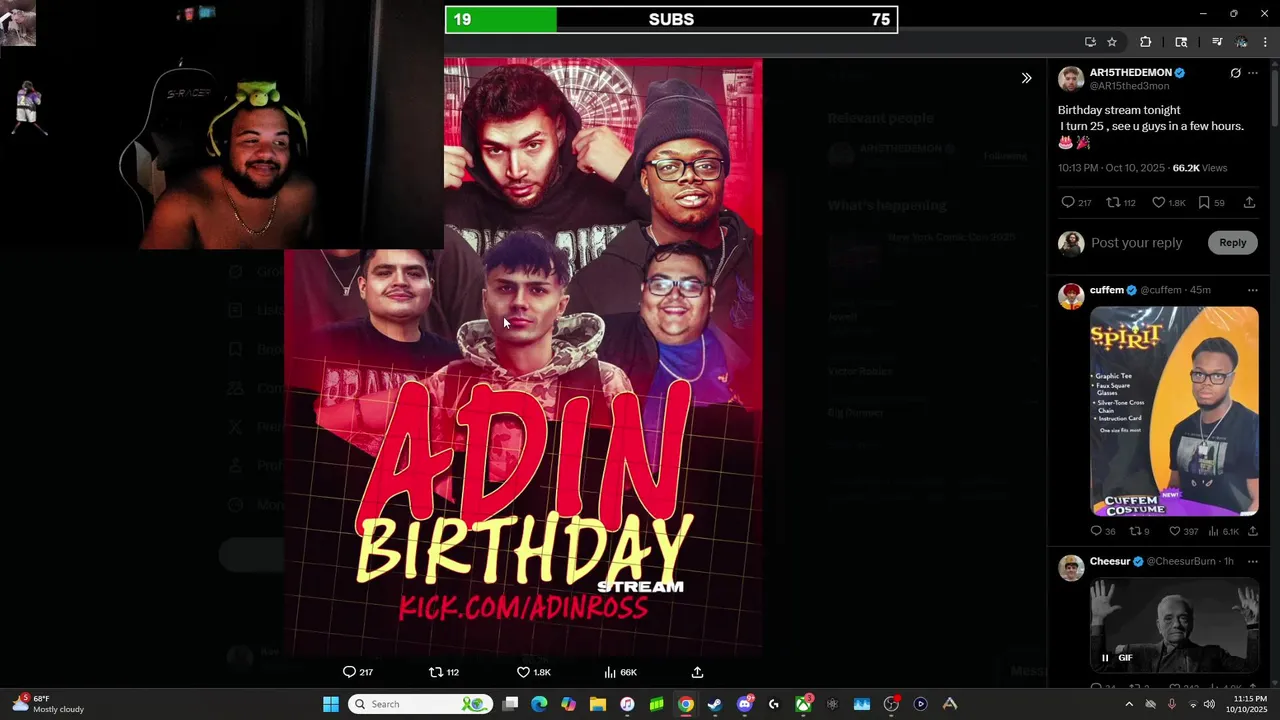Open the cuffem Spirit costume image
Viewport: 1280px width, 720px height.
[x=1174, y=411]
